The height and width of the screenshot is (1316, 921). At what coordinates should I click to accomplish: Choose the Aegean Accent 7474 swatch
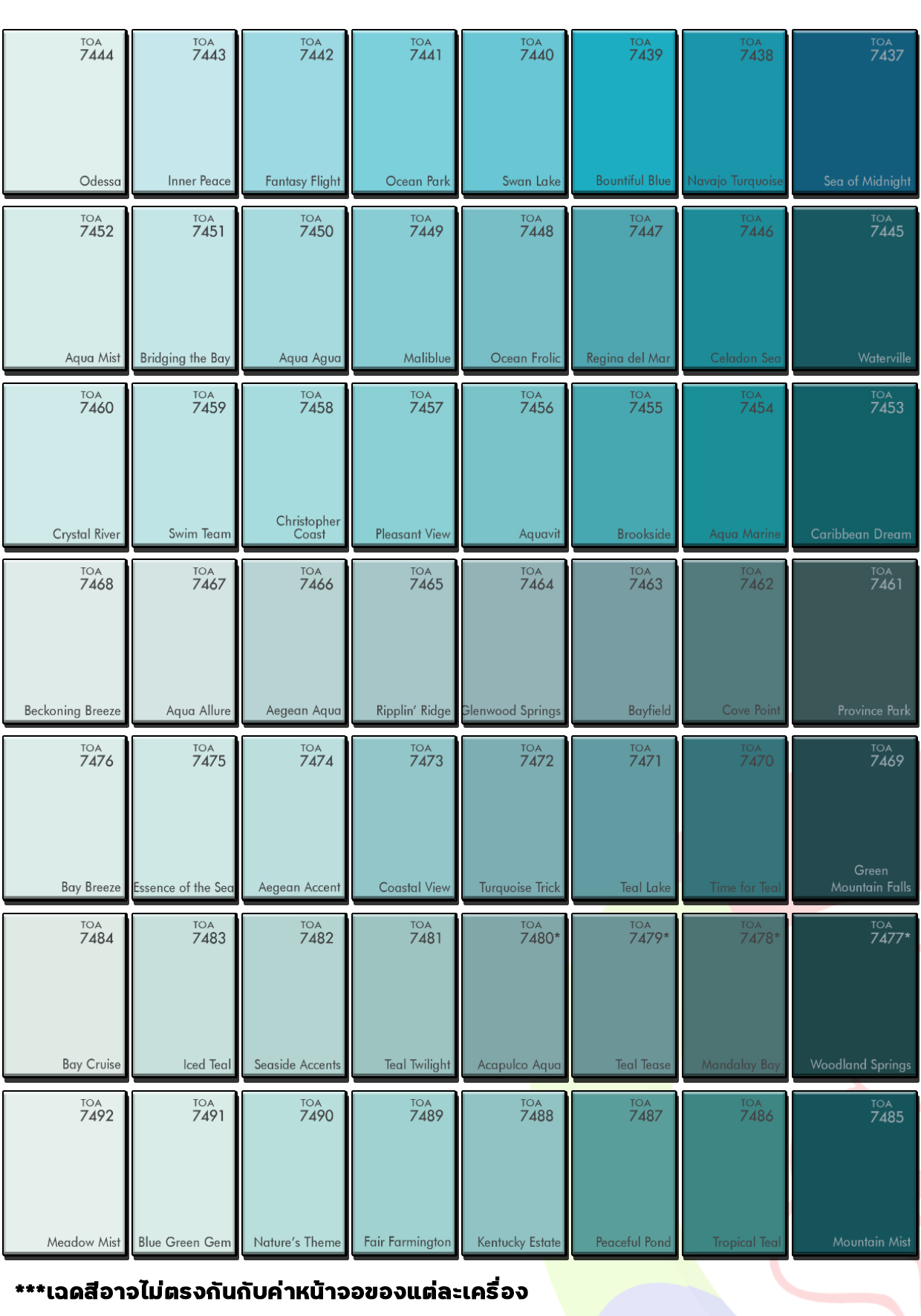pyautogui.click(x=294, y=819)
